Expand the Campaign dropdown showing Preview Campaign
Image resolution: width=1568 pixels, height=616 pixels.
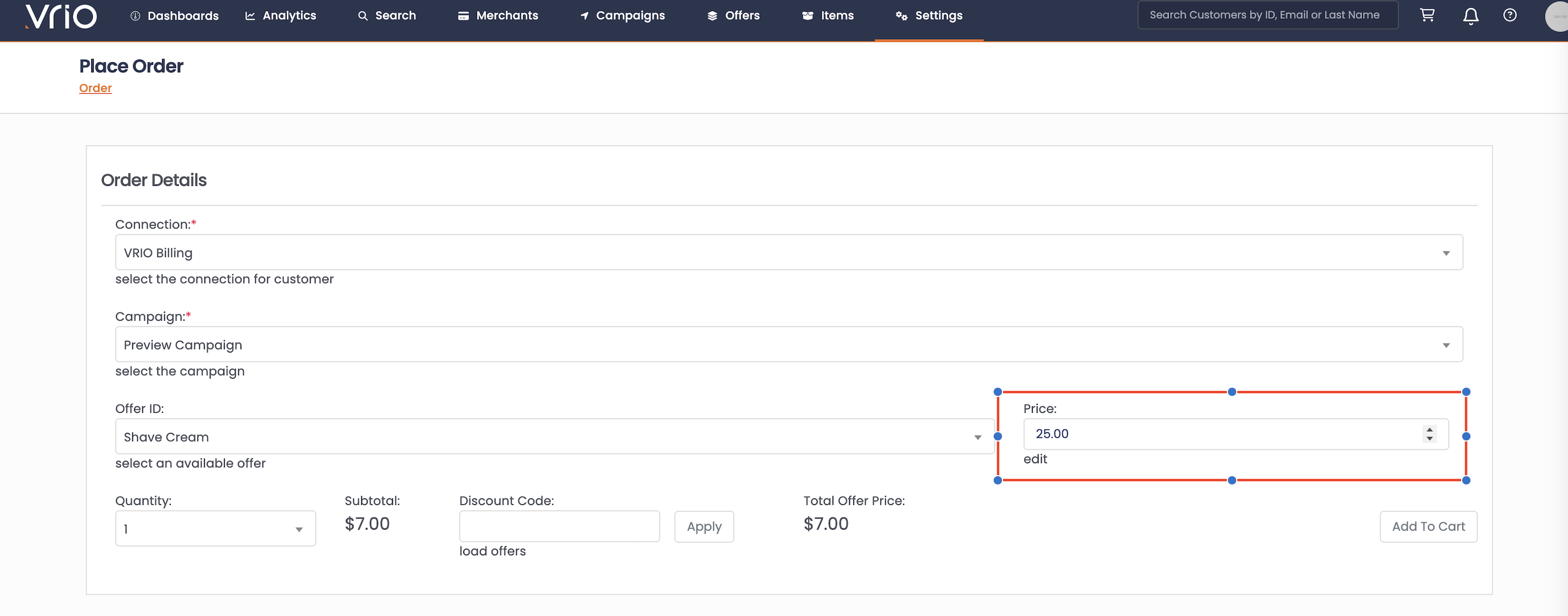click(x=789, y=345)
